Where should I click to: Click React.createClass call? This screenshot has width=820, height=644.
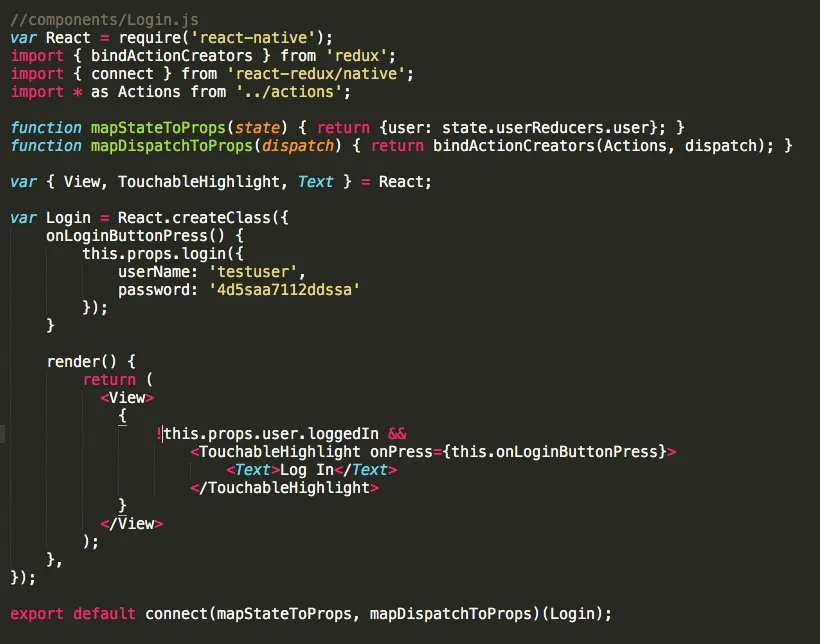coord(194,218)
